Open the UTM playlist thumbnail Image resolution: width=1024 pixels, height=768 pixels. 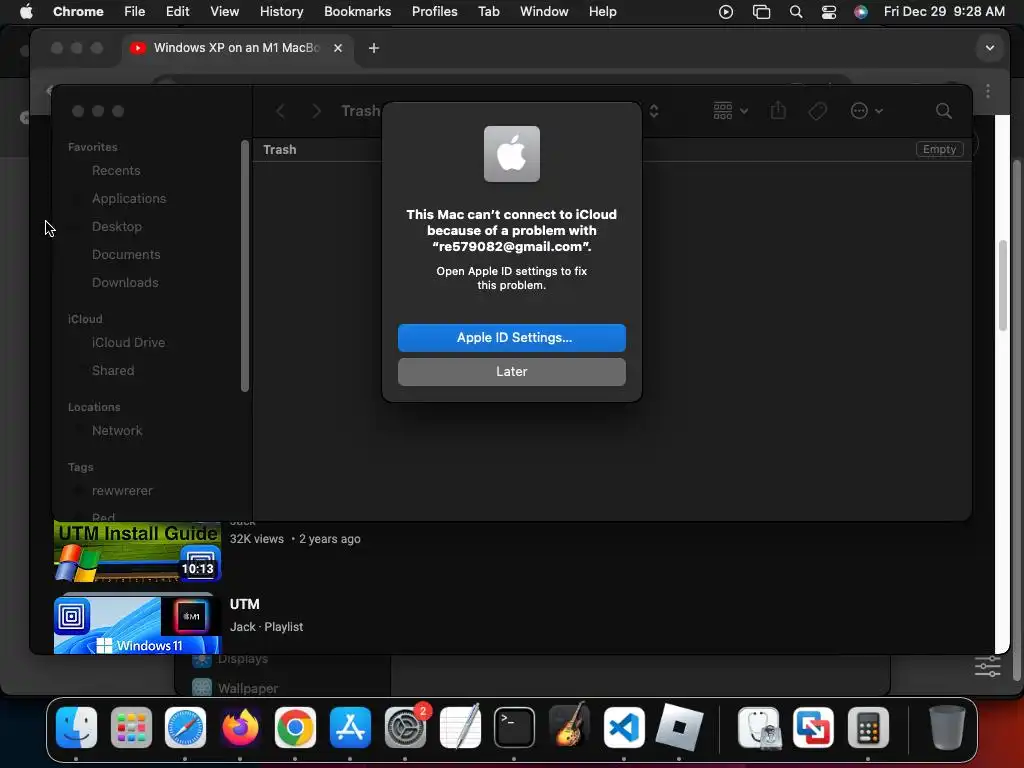coord(137,624)
